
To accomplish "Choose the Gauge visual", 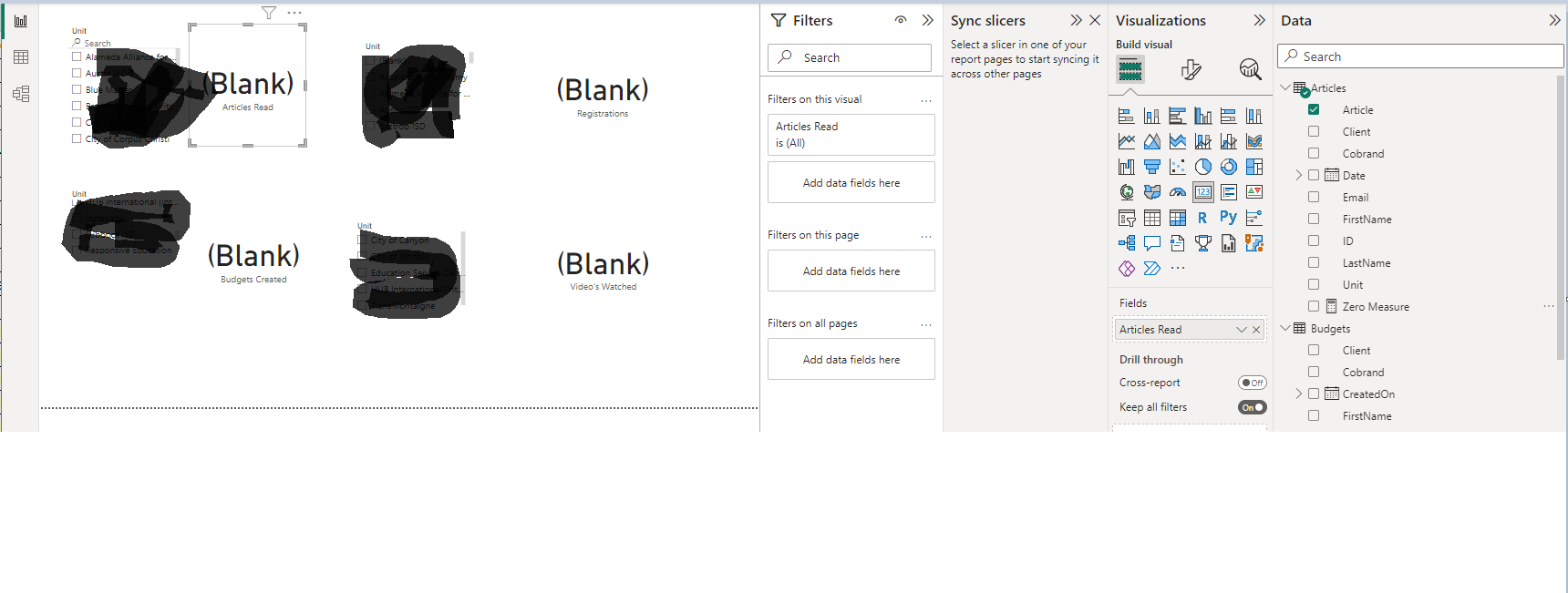I will click(1178, 192).
